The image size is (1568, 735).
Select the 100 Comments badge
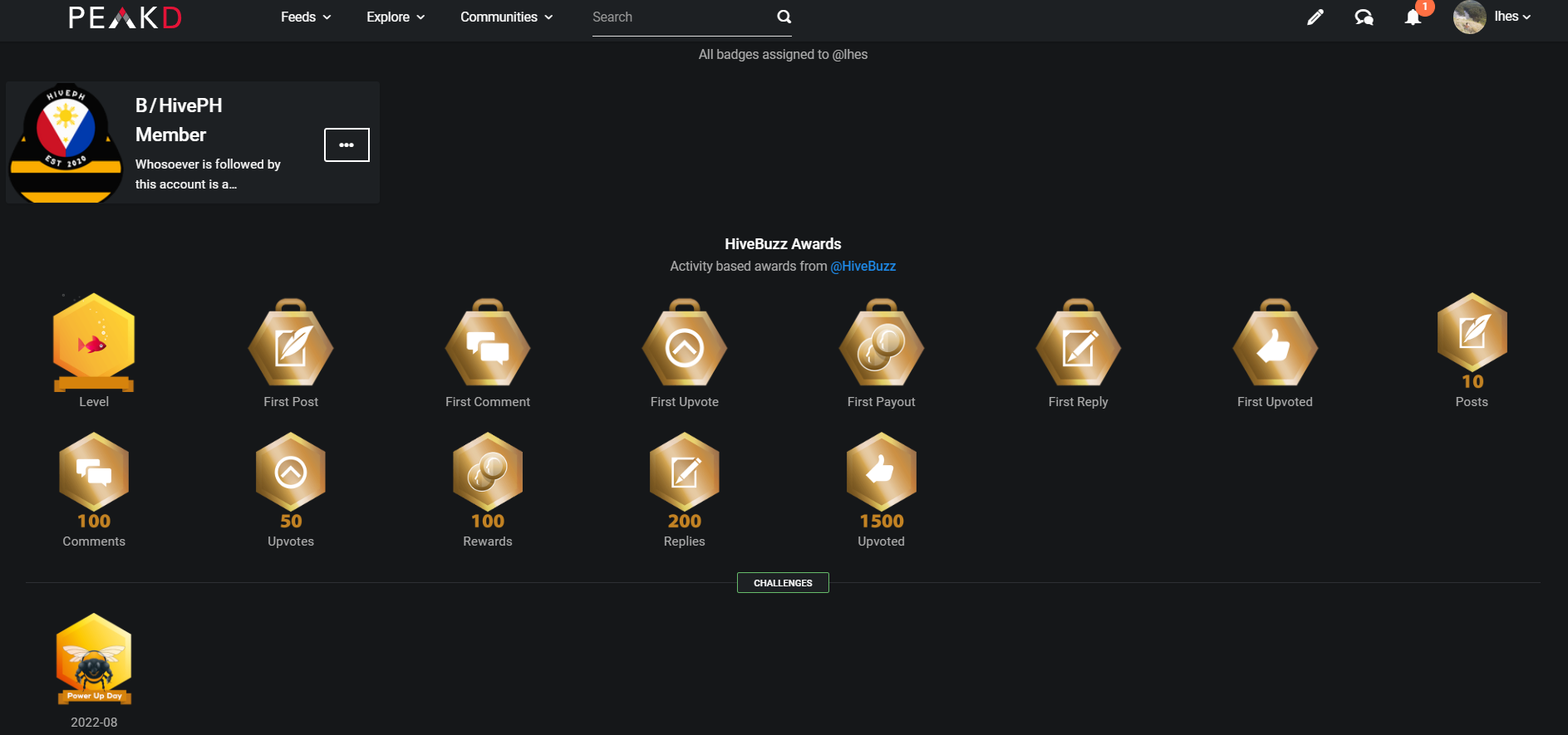pos(94,481)
